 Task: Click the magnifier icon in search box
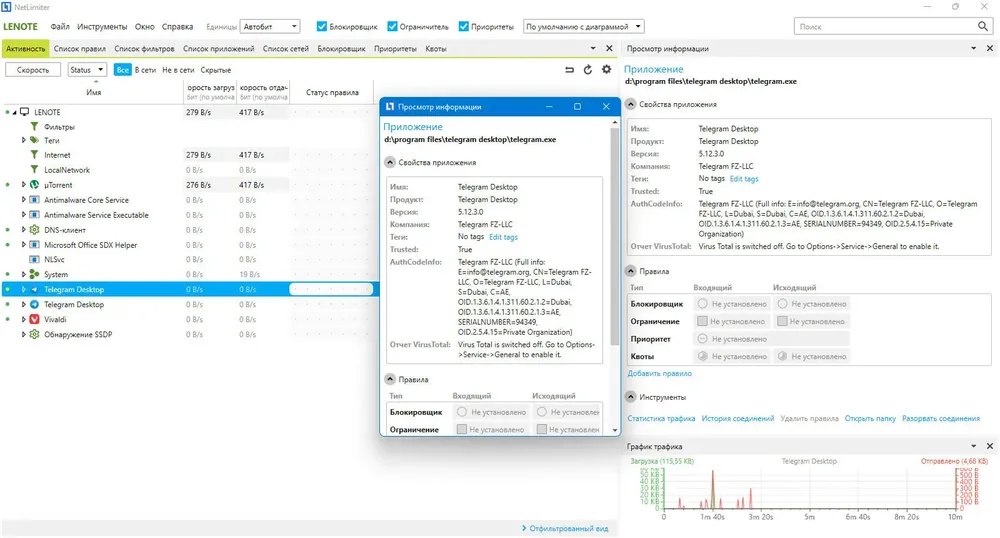click(x=980, y=27)
